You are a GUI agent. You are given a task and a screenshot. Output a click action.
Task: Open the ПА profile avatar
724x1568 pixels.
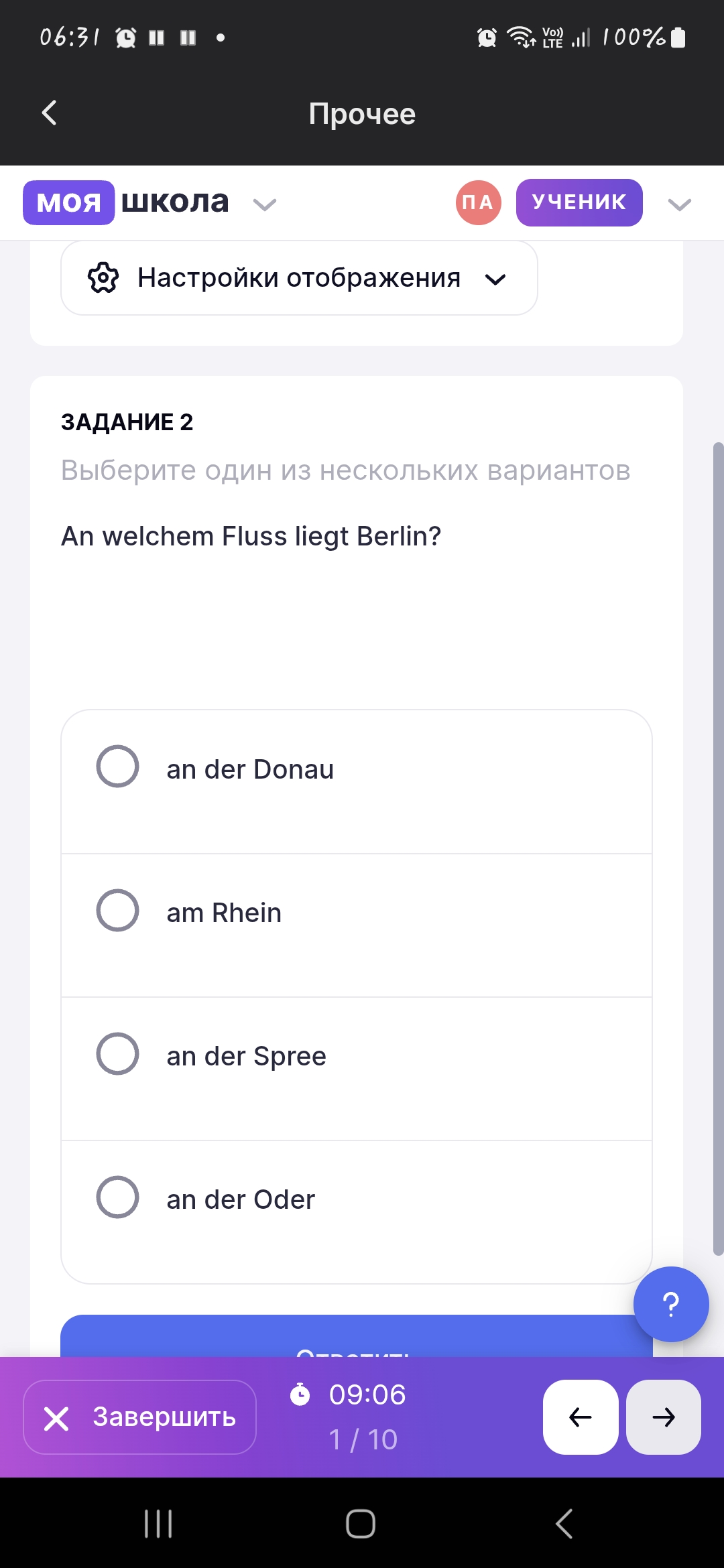(x=478, y=202)
